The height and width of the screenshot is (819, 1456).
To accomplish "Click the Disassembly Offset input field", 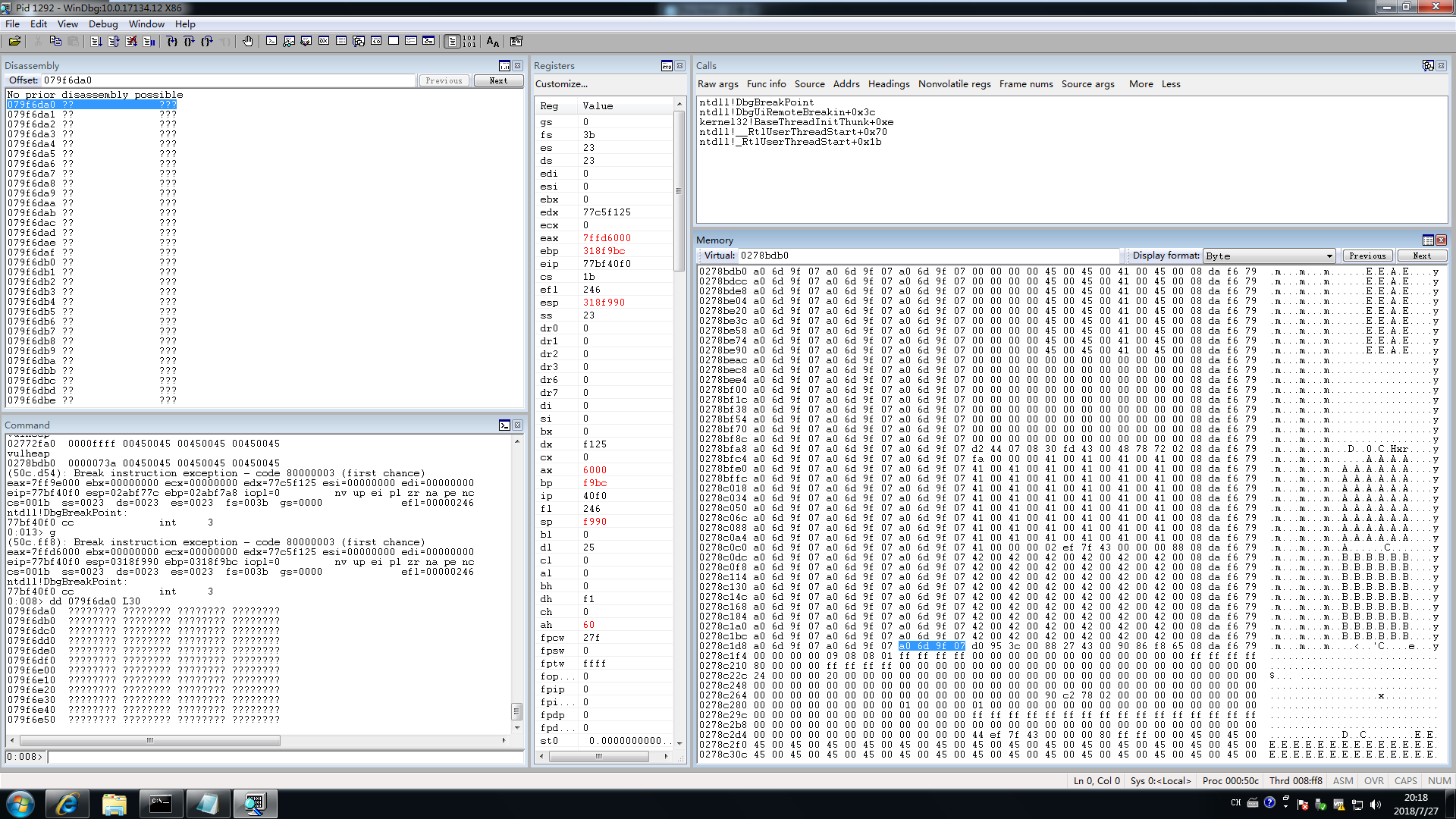I will point(228,80).
